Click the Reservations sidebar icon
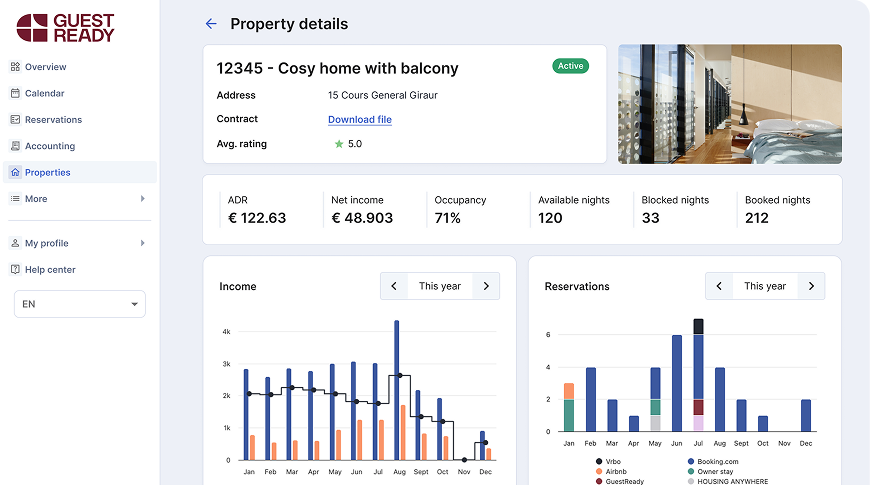The height and width of the screenshot is (485, 870). pos(16,119)
